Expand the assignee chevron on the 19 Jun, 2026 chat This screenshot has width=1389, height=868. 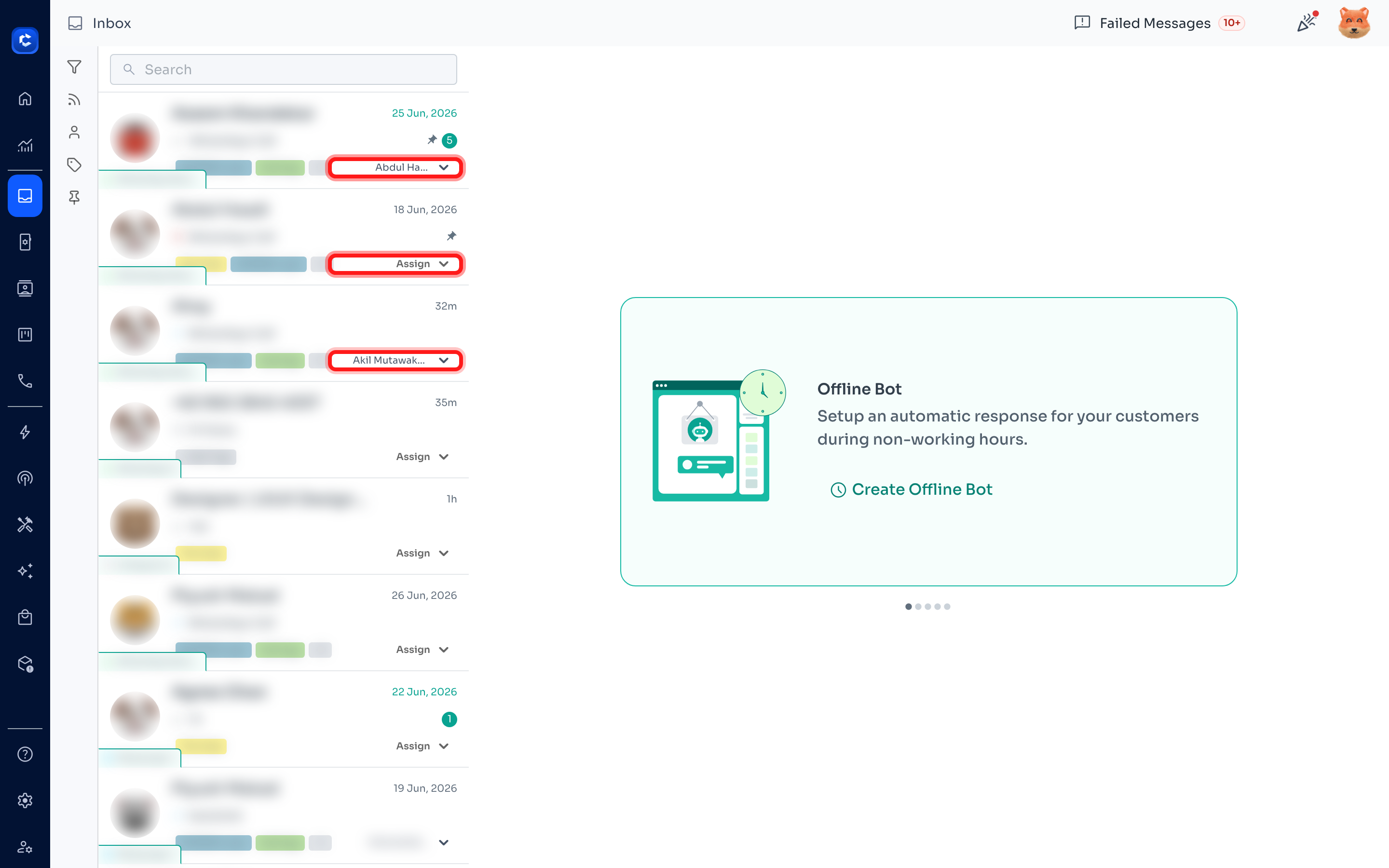(444, 843)
